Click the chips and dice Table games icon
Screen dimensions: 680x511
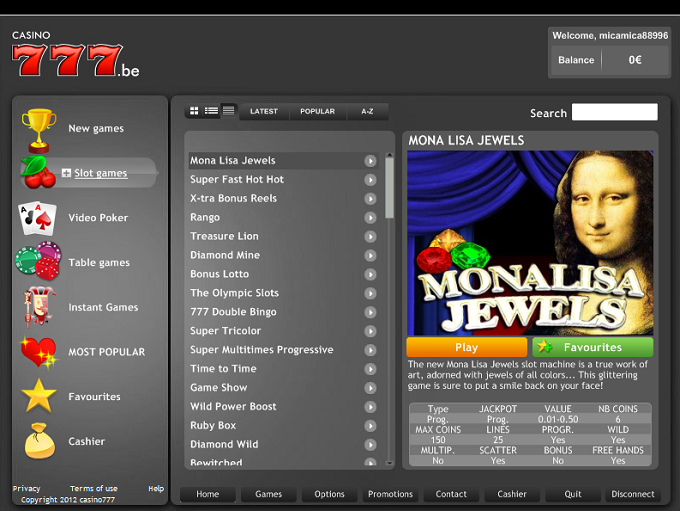pos(38,261)
